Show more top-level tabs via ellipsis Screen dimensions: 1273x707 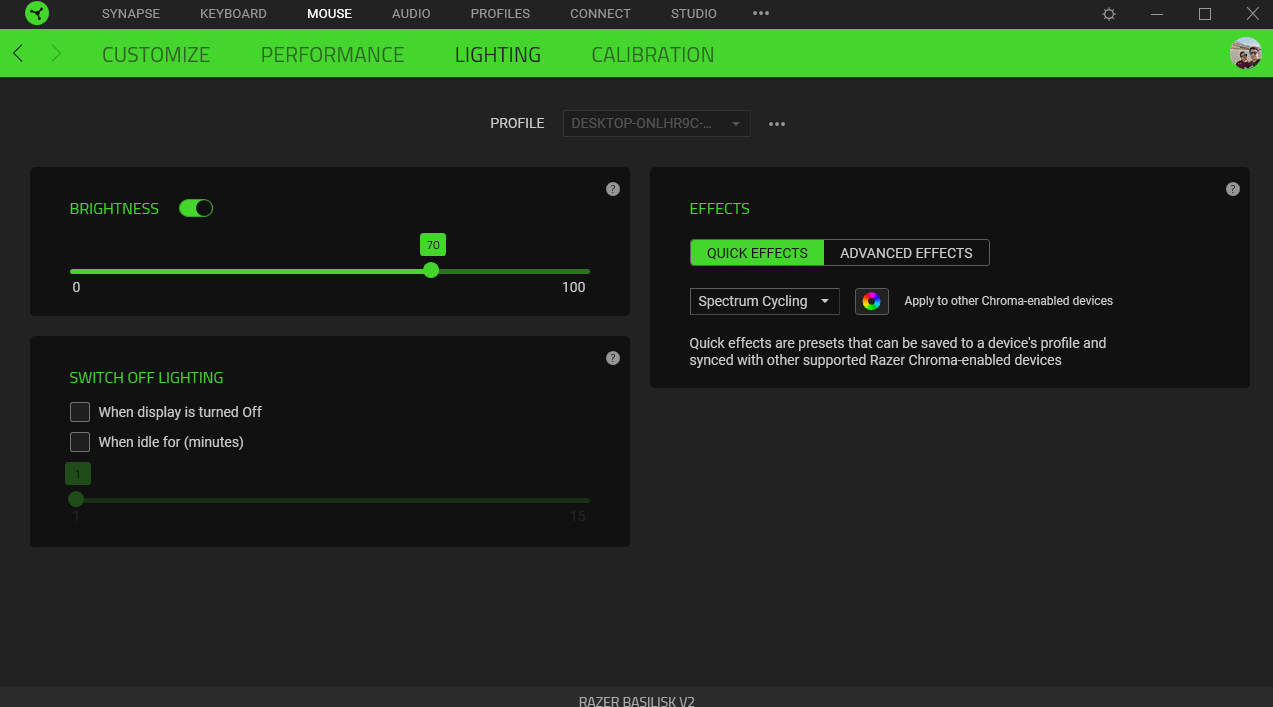[761, 14]
